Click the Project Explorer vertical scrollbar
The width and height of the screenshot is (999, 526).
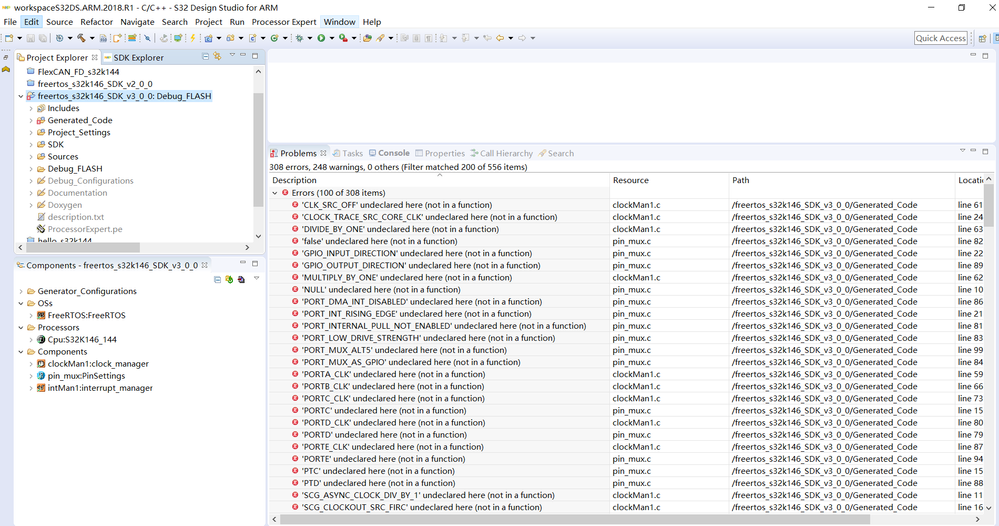(x=258, y=150)
